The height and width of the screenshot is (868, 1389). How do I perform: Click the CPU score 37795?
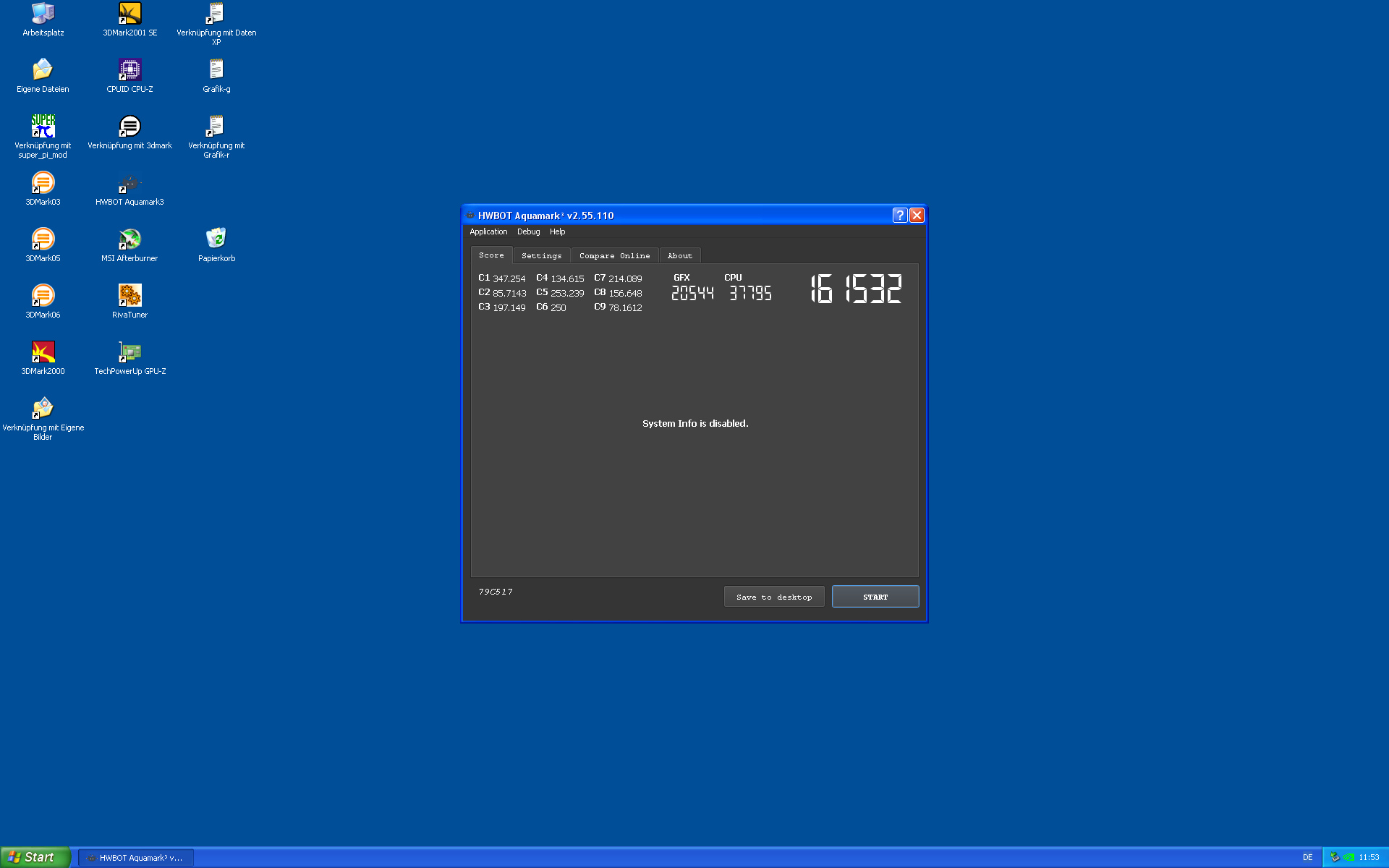click(750, 293)
